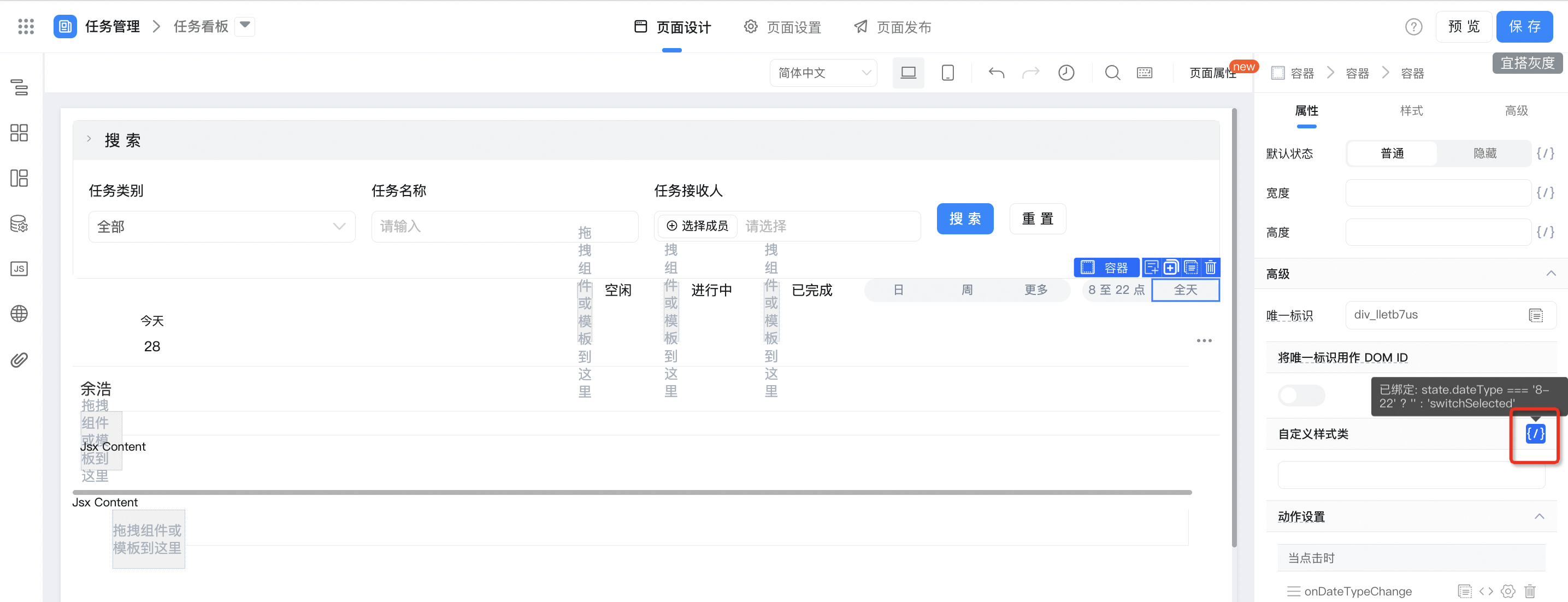Edit code of onDateTypeChange action
The image size is (1568, 602).
pos(1486,591)
